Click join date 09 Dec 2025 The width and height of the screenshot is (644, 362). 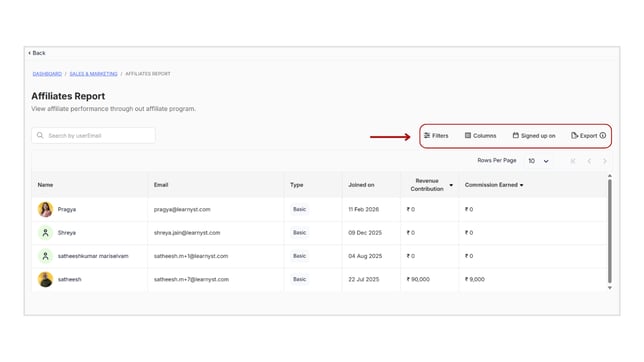(x=365, y=233)
